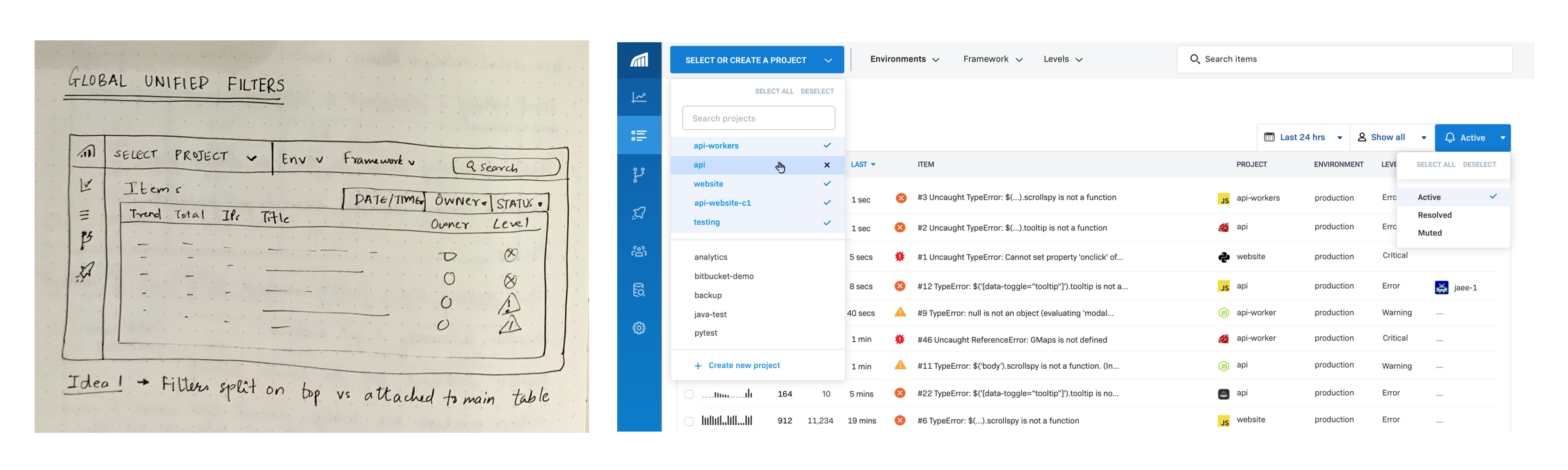1568x470 pixels.
Task: Click DESELECT in project dropdown
Action: coord(817,92)
